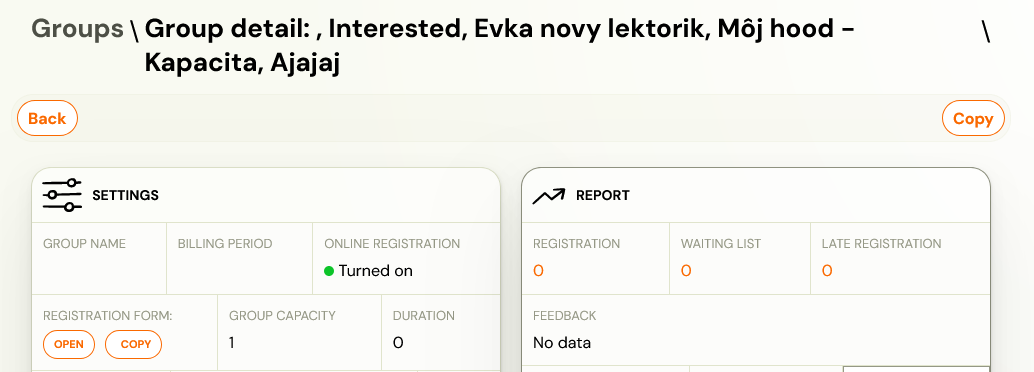This screenshot has height=372, width=1034.
Task: Click the Late registration count value
Action: coord(827,271)
